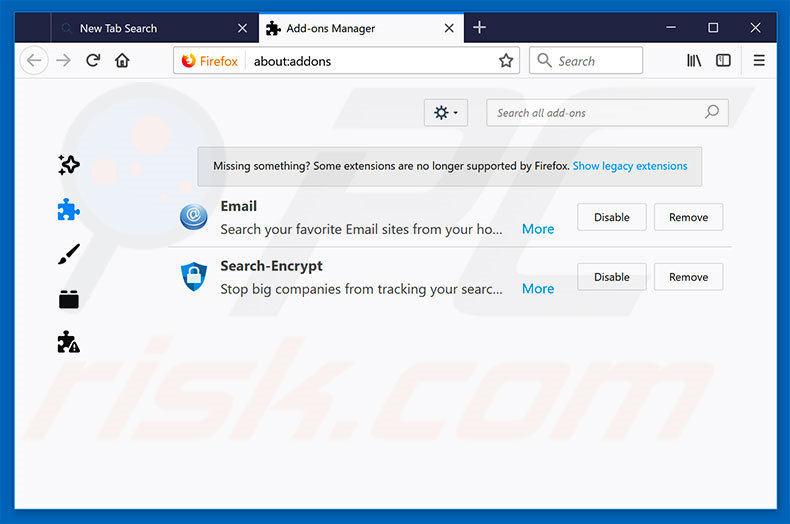This screenshot has height=524, width=790.
Task: Open unsupported legacy extensions warning category
Action: click(69, 342)
